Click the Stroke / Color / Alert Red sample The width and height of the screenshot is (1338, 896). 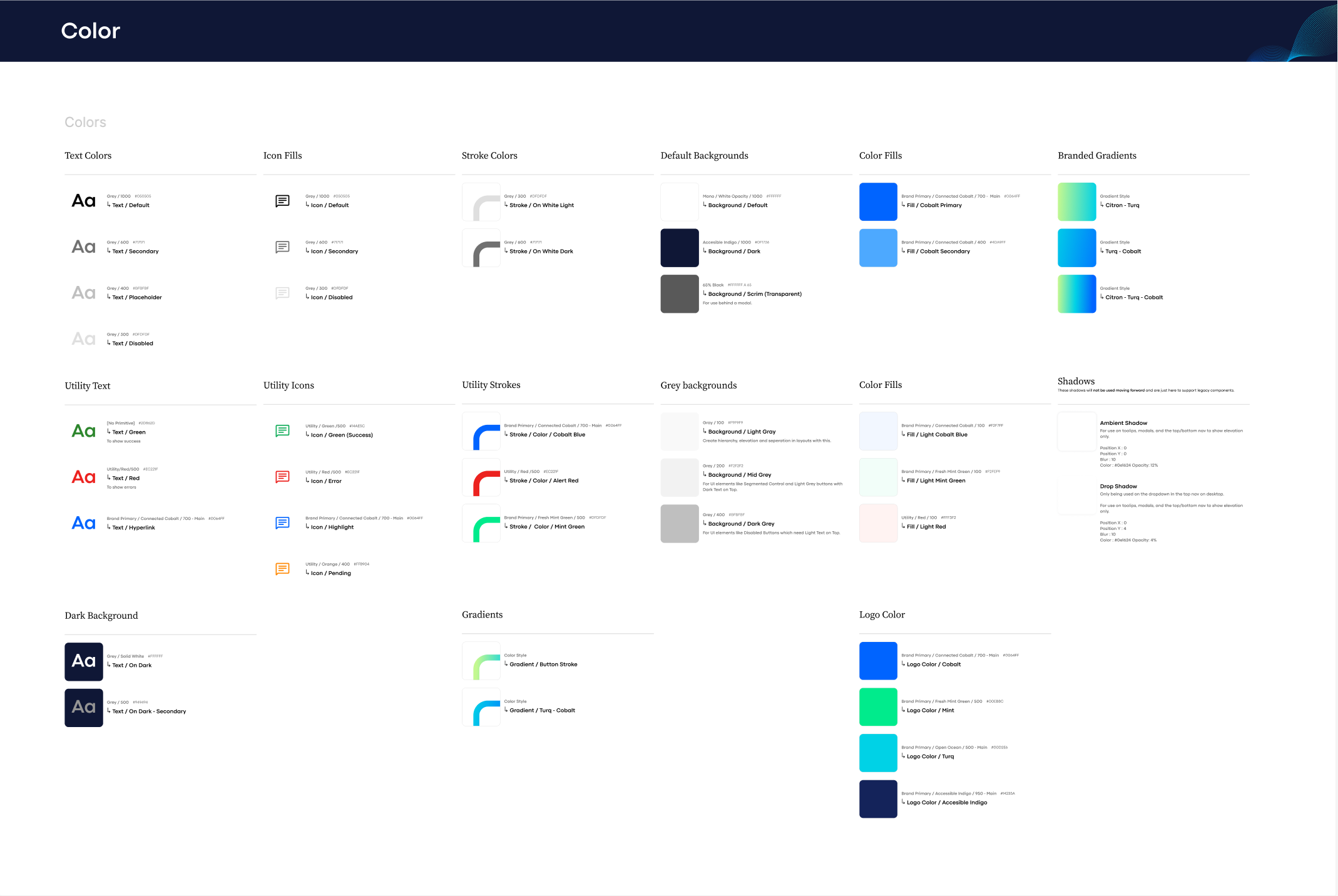[x=481, y=477]
